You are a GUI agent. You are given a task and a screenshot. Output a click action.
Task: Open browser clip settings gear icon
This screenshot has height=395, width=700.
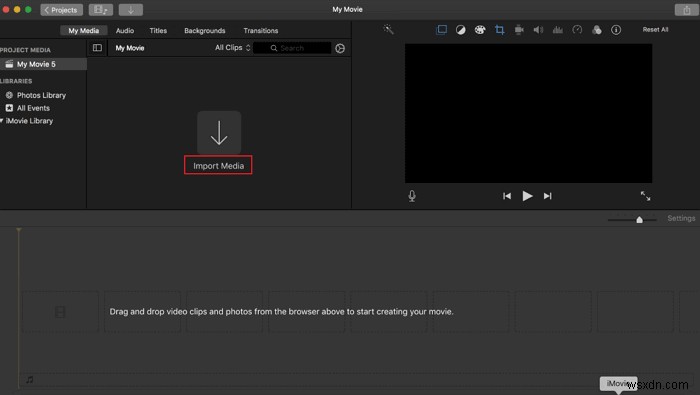pyautogui.click(x=340, y=48)
